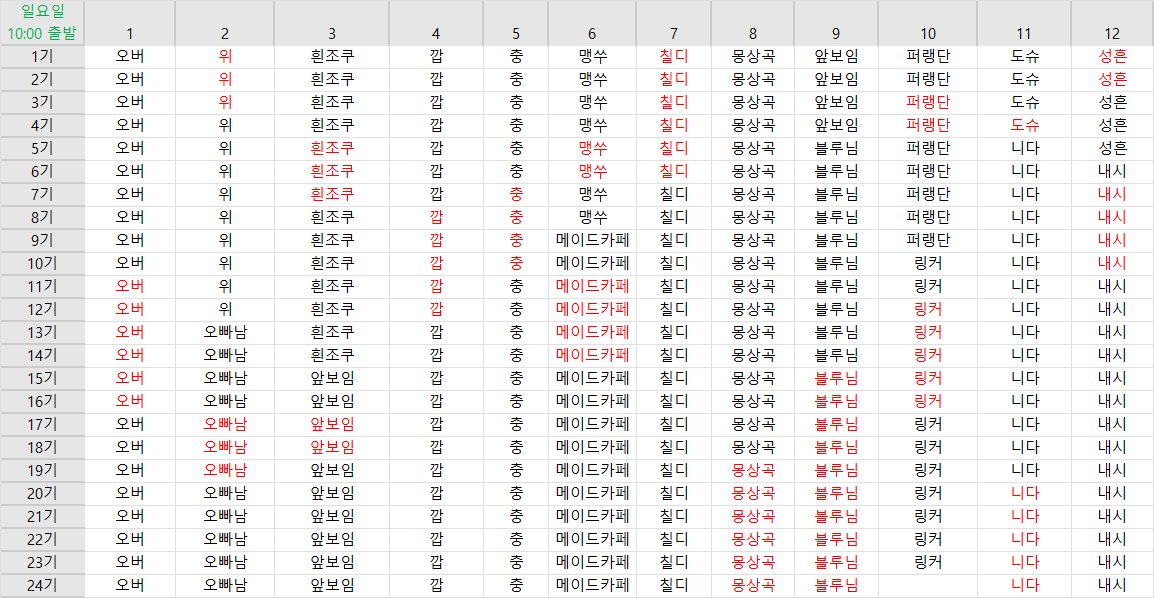Click red 메이드카페 in row 11기
Image resolution: width=1154 pixels, height=598 pixels.
coord(592,286)
